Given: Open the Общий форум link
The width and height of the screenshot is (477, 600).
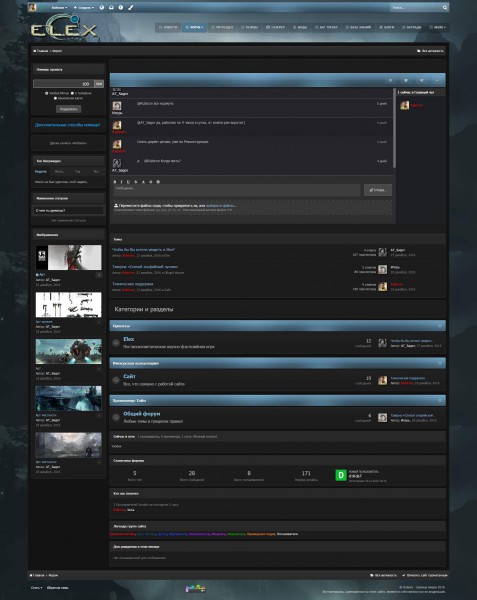Looking at the screenshot, I should 142,414.
